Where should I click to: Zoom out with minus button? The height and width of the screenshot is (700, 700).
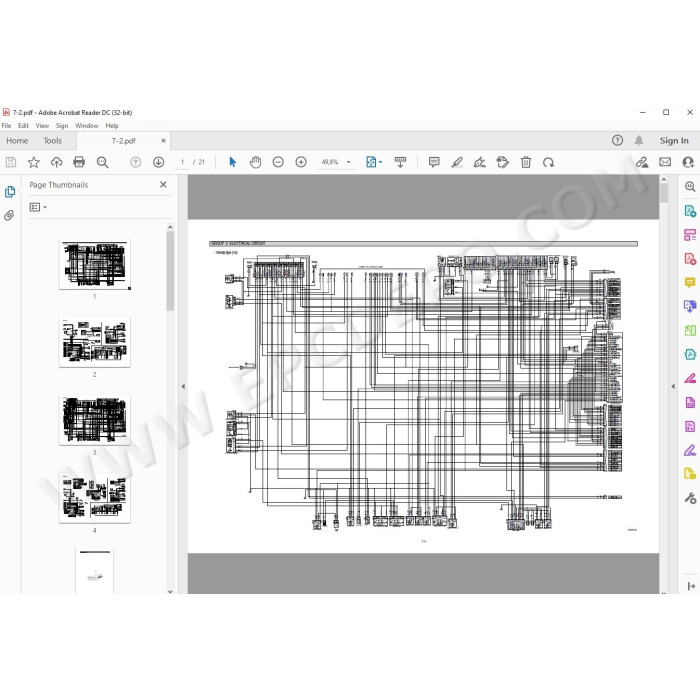278,162
